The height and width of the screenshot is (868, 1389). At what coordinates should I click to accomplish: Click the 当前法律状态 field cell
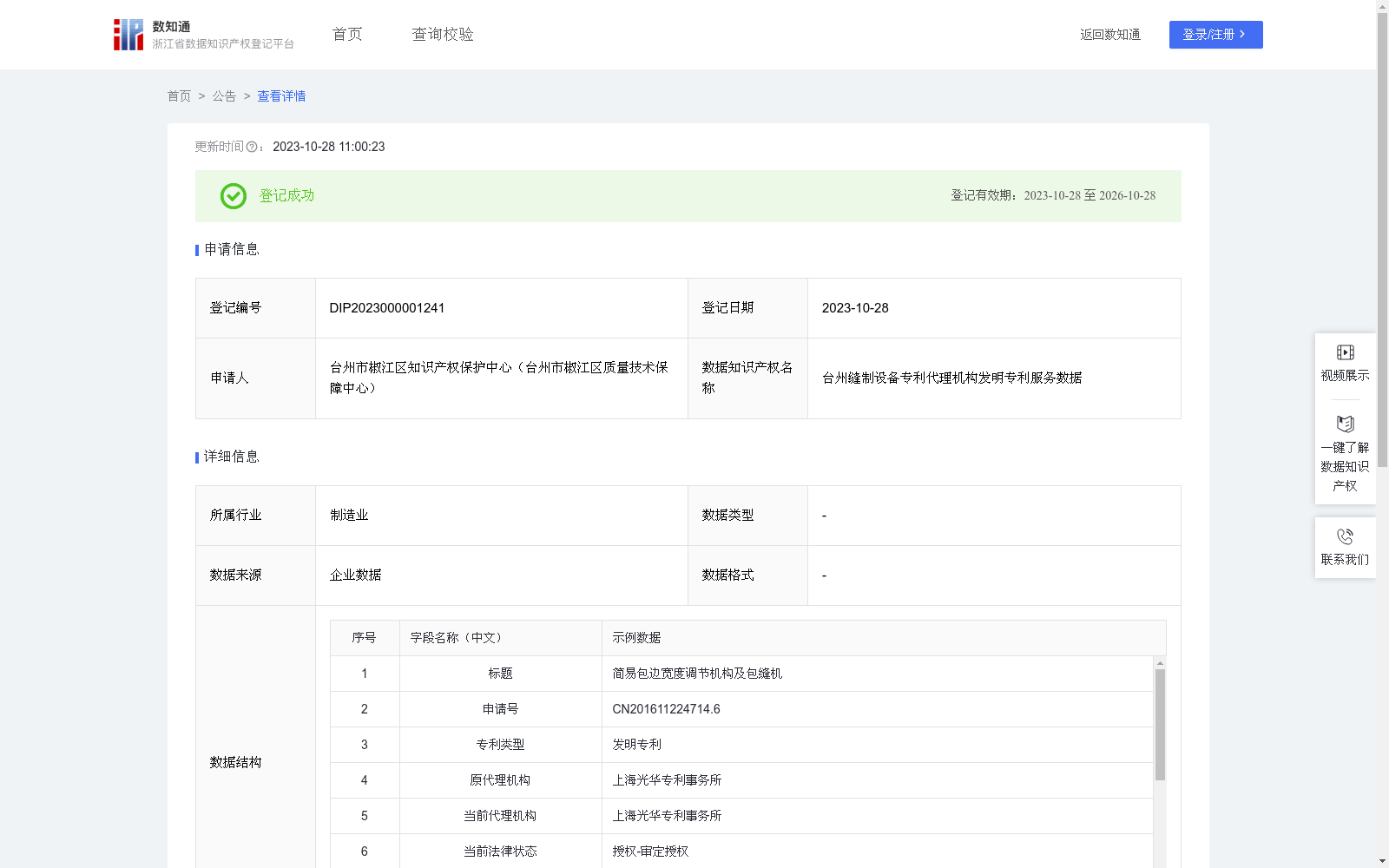(x=501, y=852)
